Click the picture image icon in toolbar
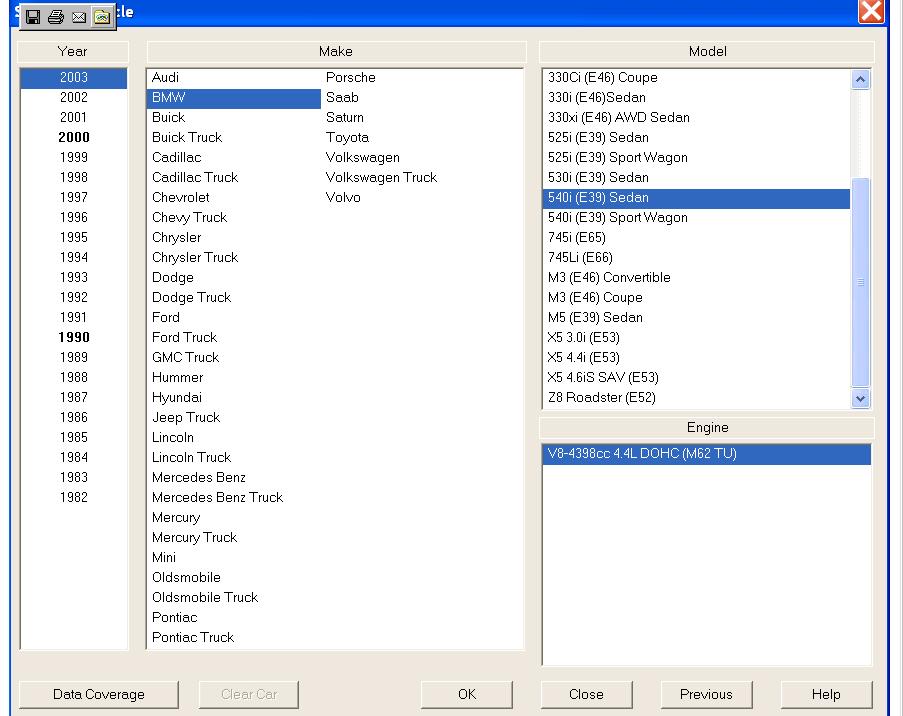This screenshot has height=716, width=903. coord(102,17)
